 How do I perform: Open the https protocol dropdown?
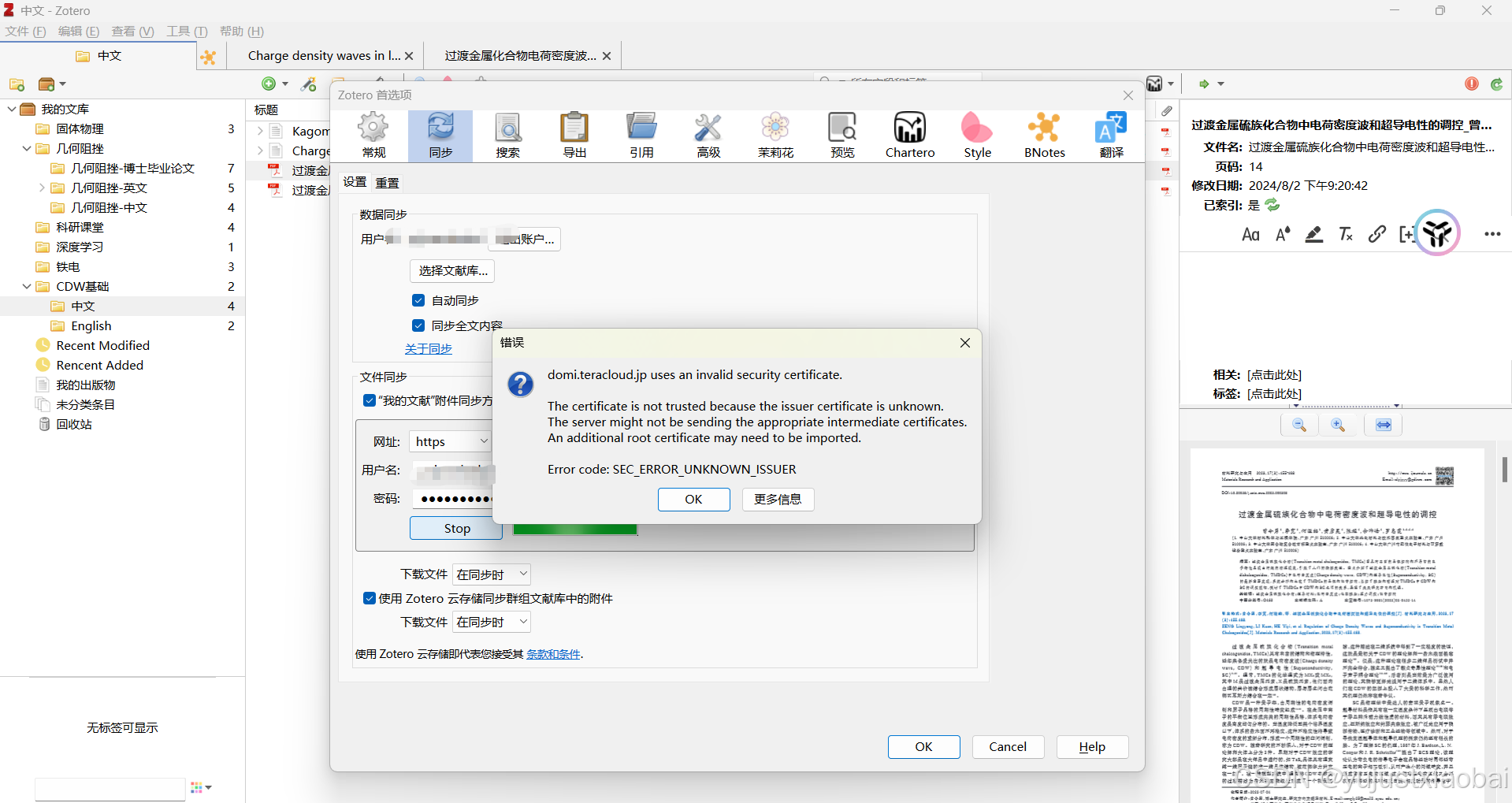tap(451, 441)
